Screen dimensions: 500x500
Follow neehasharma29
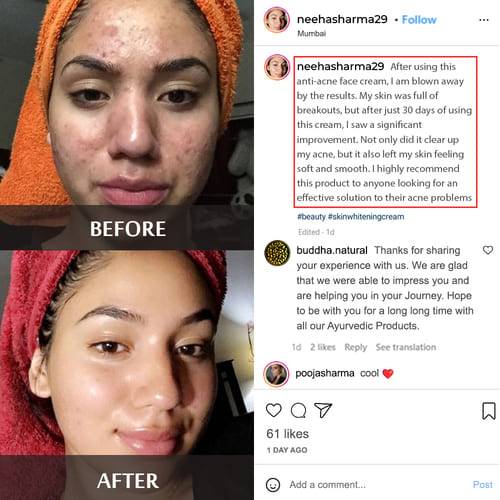point(419,20)
